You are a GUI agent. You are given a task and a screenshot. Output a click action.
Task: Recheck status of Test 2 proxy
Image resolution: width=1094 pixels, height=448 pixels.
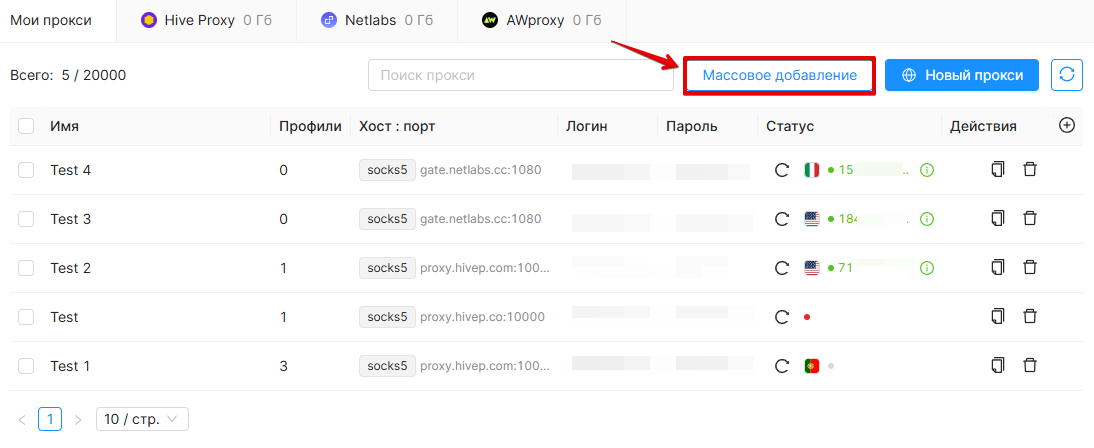click(x=782, y=268)
